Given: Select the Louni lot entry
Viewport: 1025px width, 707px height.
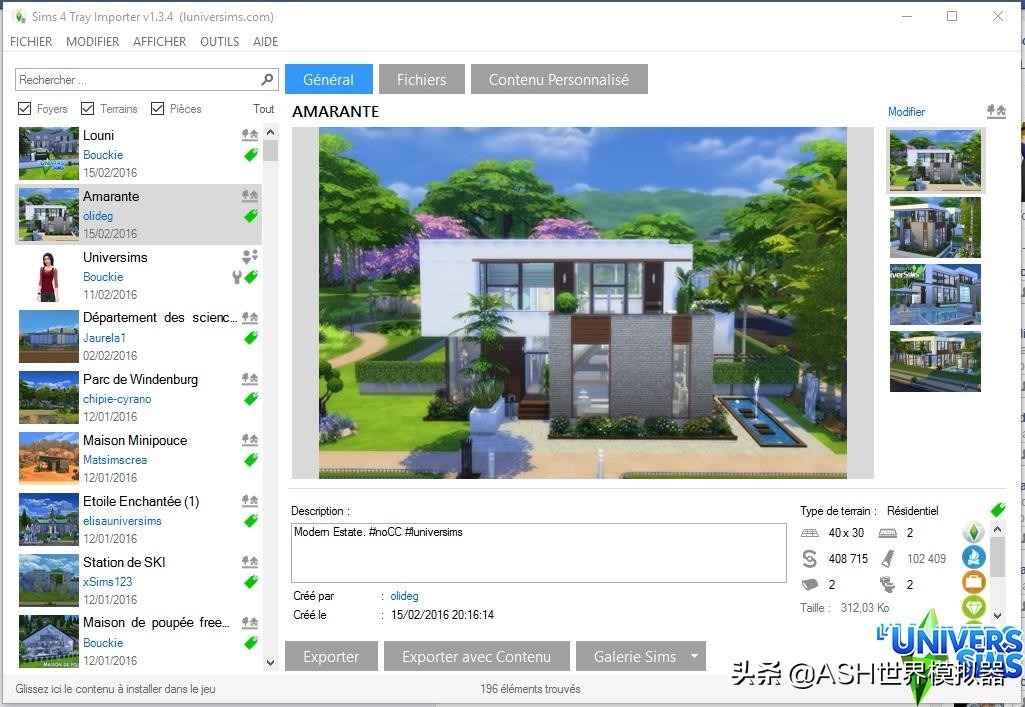Looking at the screenshot, I should tap(139, 154).
